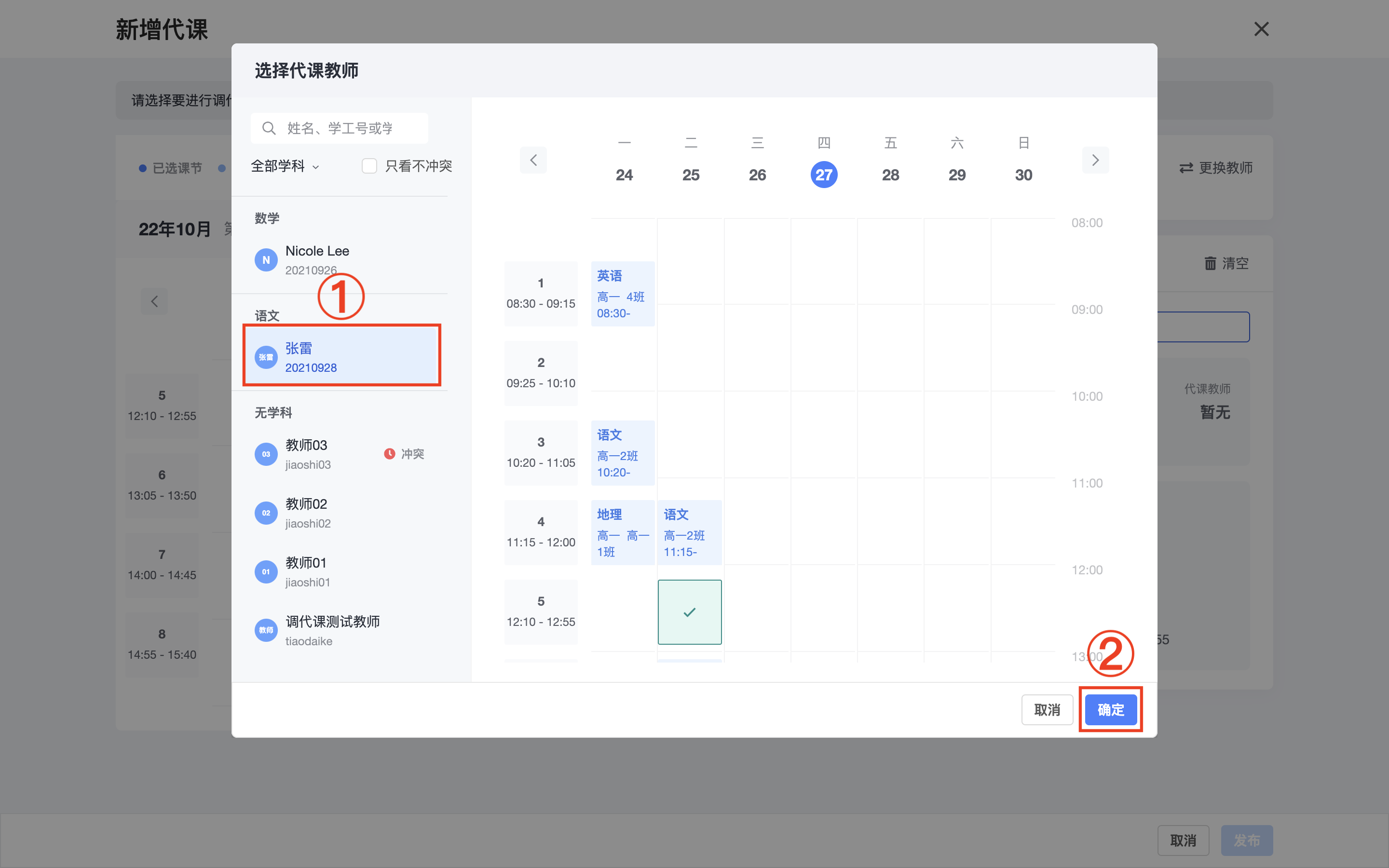This screenshot has height=868, width=1389.
Task: Select teacher 教师02 jiaoshi02
Action: point(342,513)
